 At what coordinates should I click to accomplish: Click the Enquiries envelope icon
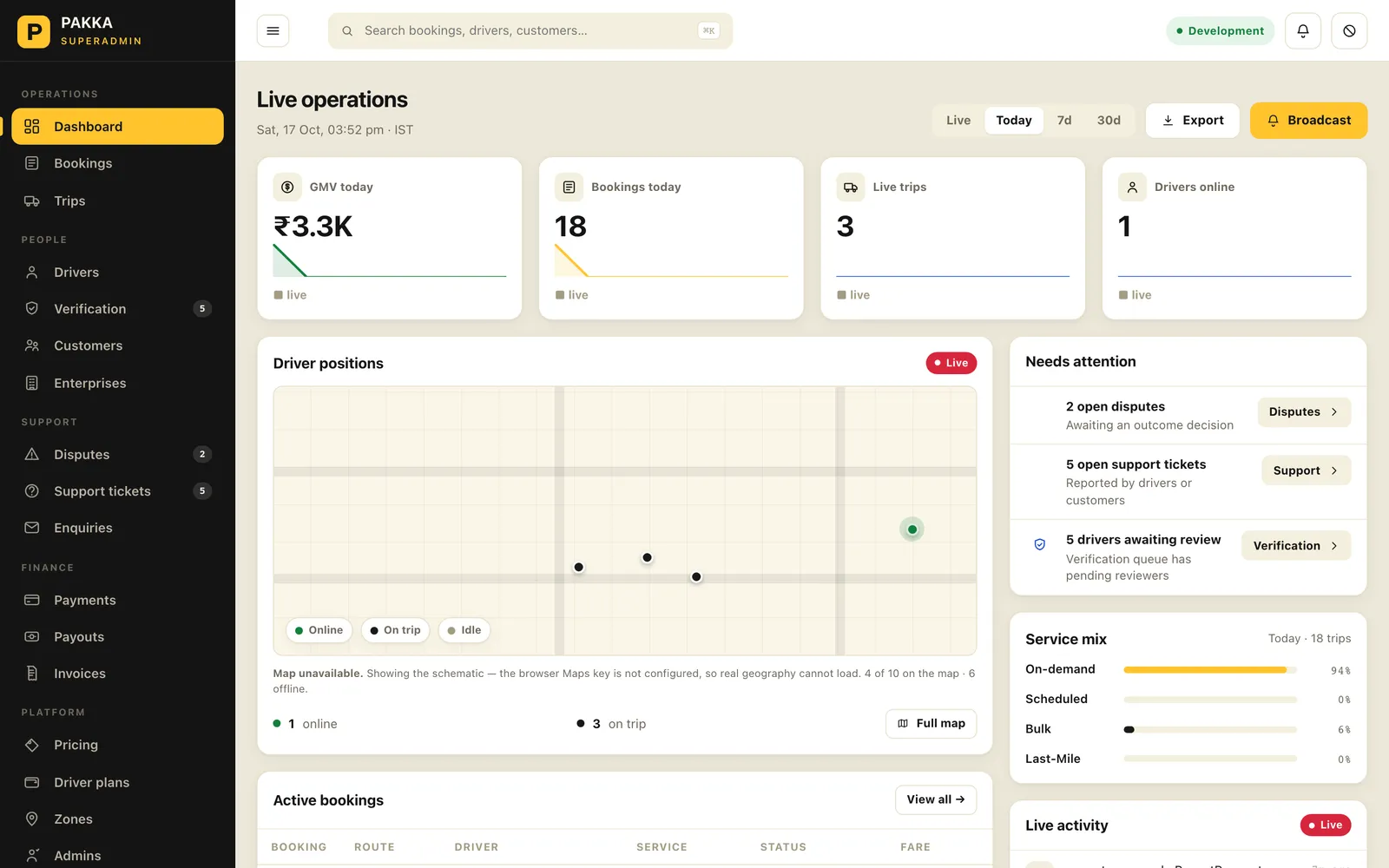click(32, 528)
